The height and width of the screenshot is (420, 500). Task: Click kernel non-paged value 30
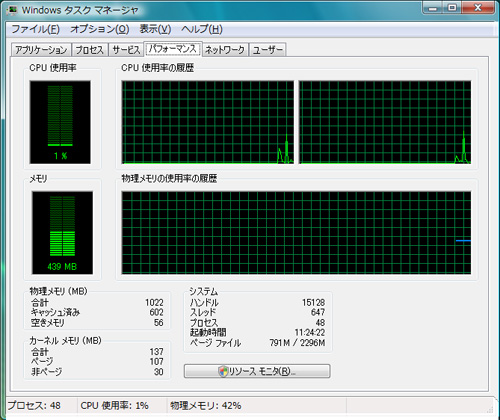[159, 372]
